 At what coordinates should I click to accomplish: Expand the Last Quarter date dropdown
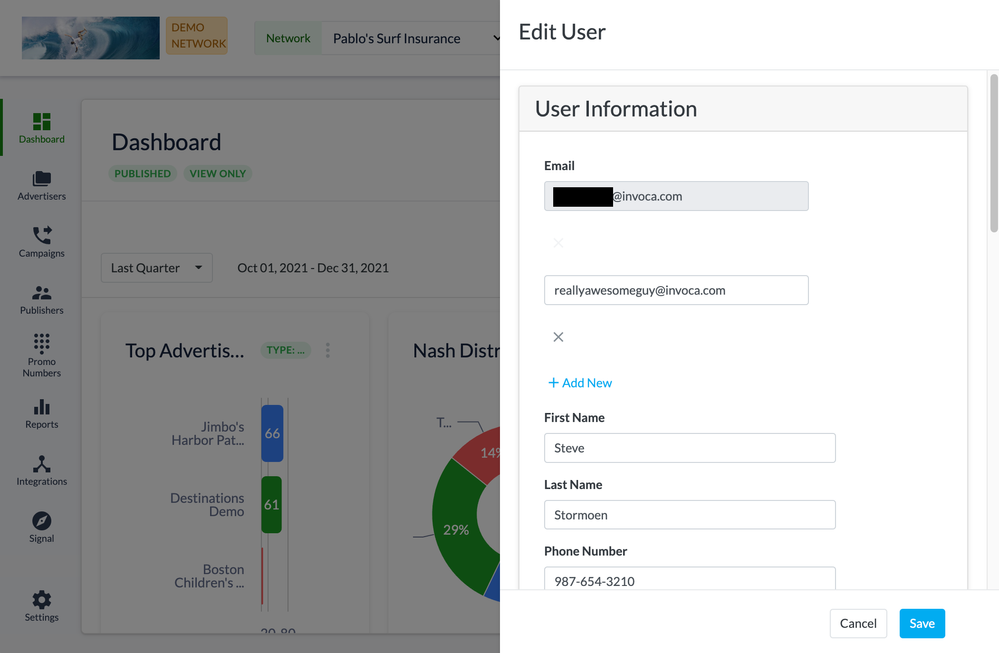(156, 268)
